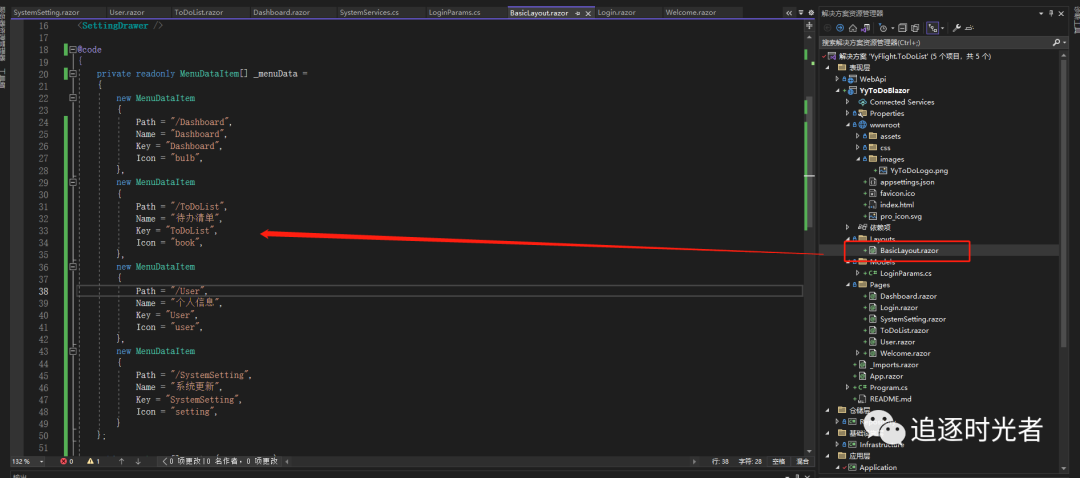Viewport: 1080px width, 478px height.
Task: Expand the css folder
Action: click(x=858, y=147)
